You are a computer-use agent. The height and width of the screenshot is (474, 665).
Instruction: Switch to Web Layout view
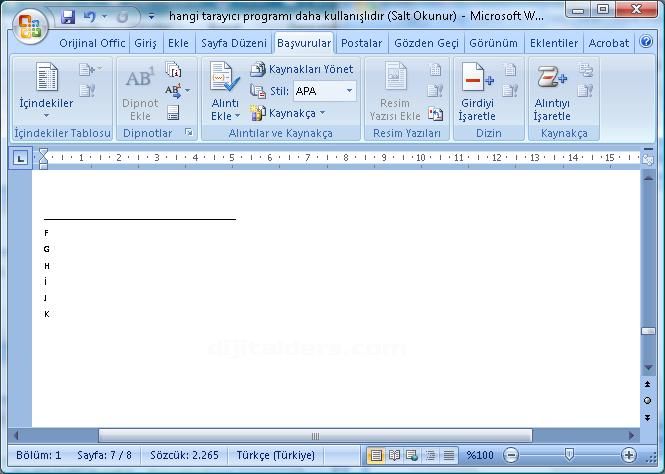[411, 456]
